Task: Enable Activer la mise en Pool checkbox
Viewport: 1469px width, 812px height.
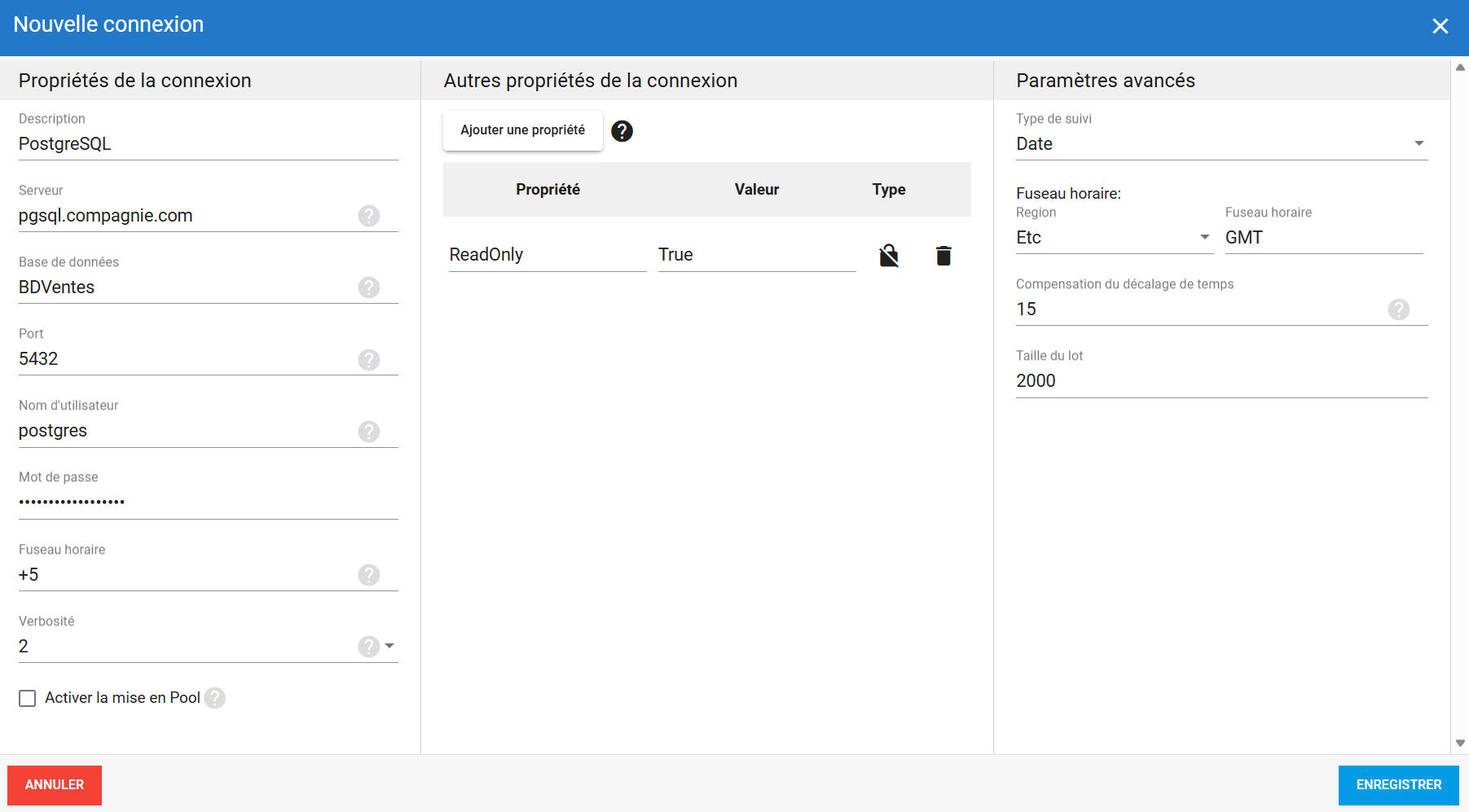Action: (x=28, y=699)
